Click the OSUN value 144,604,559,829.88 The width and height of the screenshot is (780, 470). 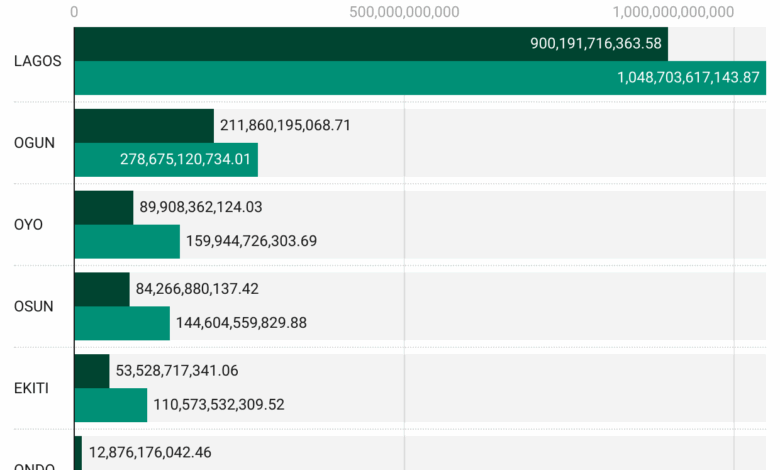pyautogui.click(x=241, y=323)
